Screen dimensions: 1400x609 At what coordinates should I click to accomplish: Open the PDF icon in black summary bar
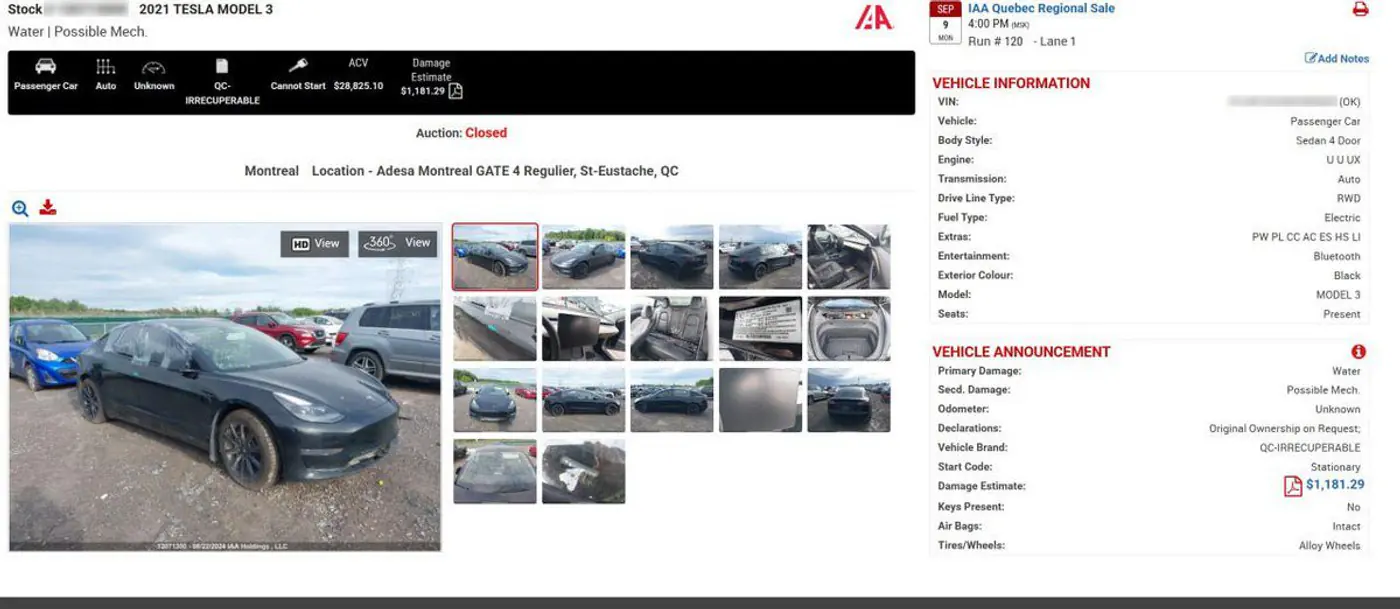click(456, 91)
